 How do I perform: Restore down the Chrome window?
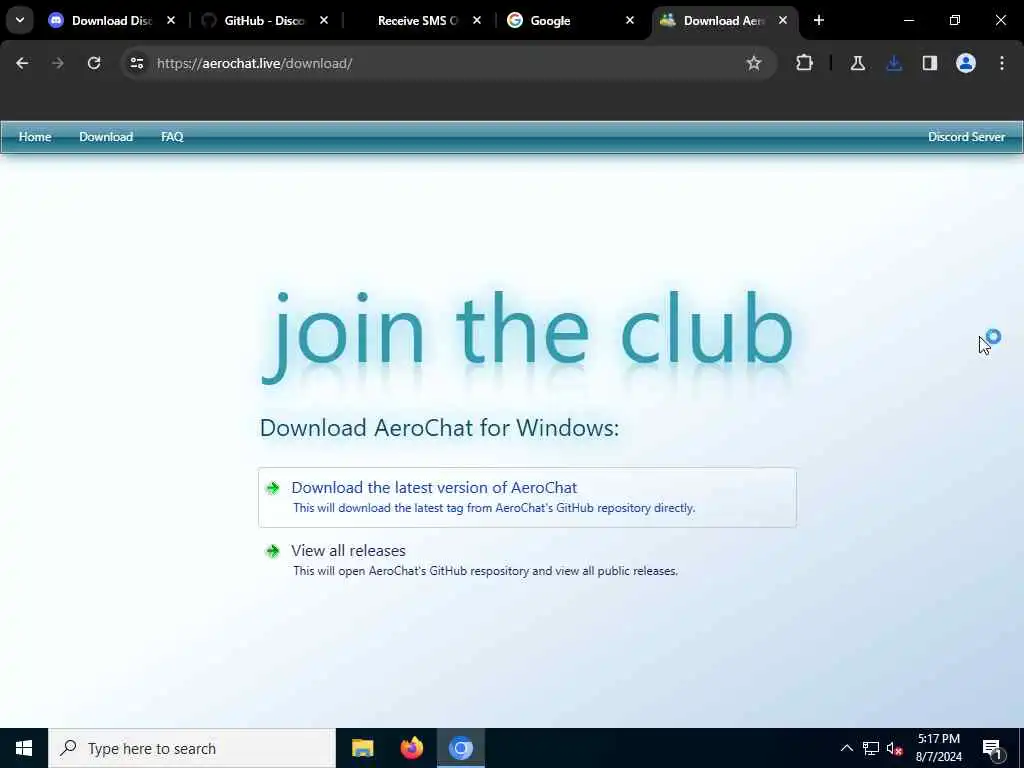pyautogui.click(x=955, y=20)
